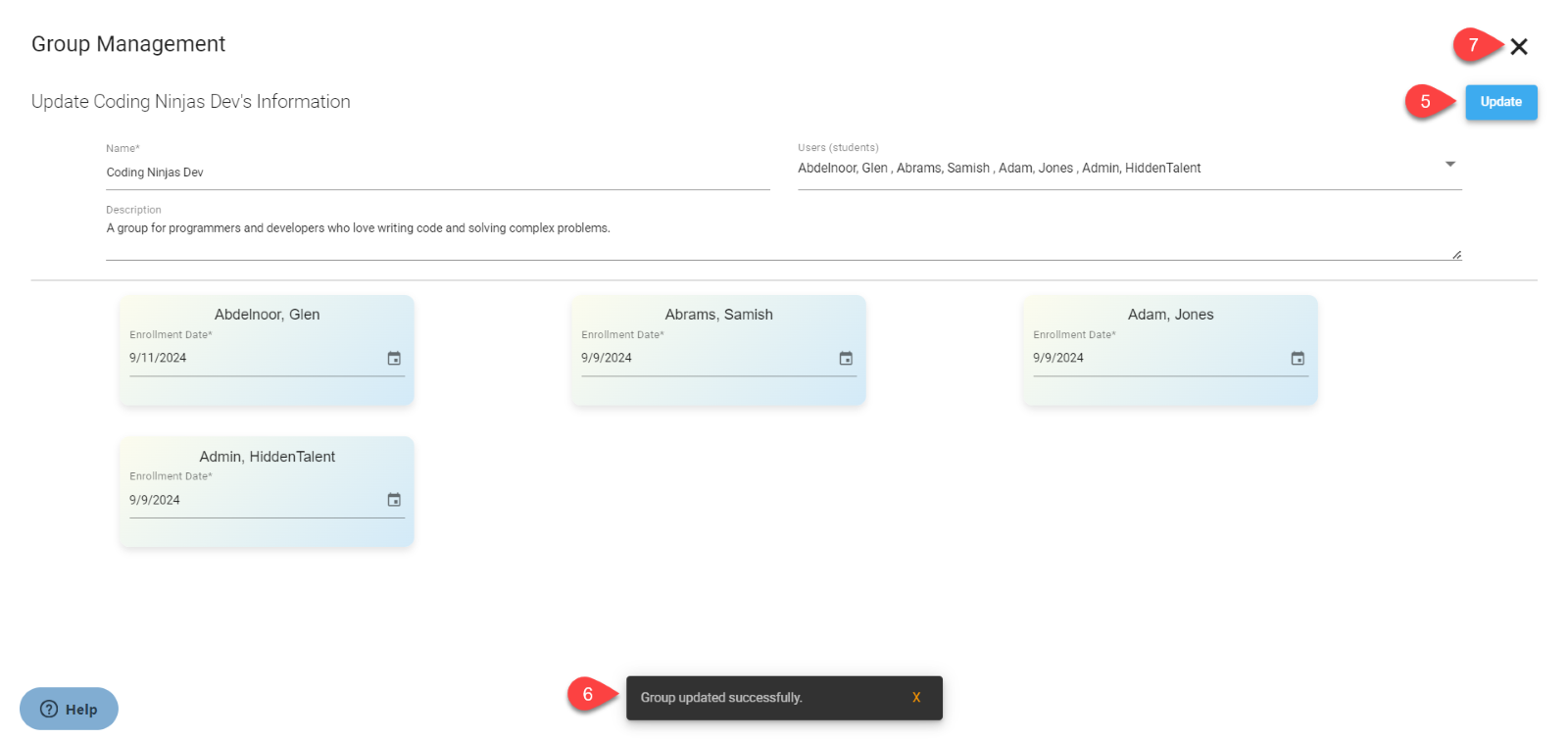Select the Admin, HiddenTalent card title
1568x739 pixels.
[x=267, y=457]
